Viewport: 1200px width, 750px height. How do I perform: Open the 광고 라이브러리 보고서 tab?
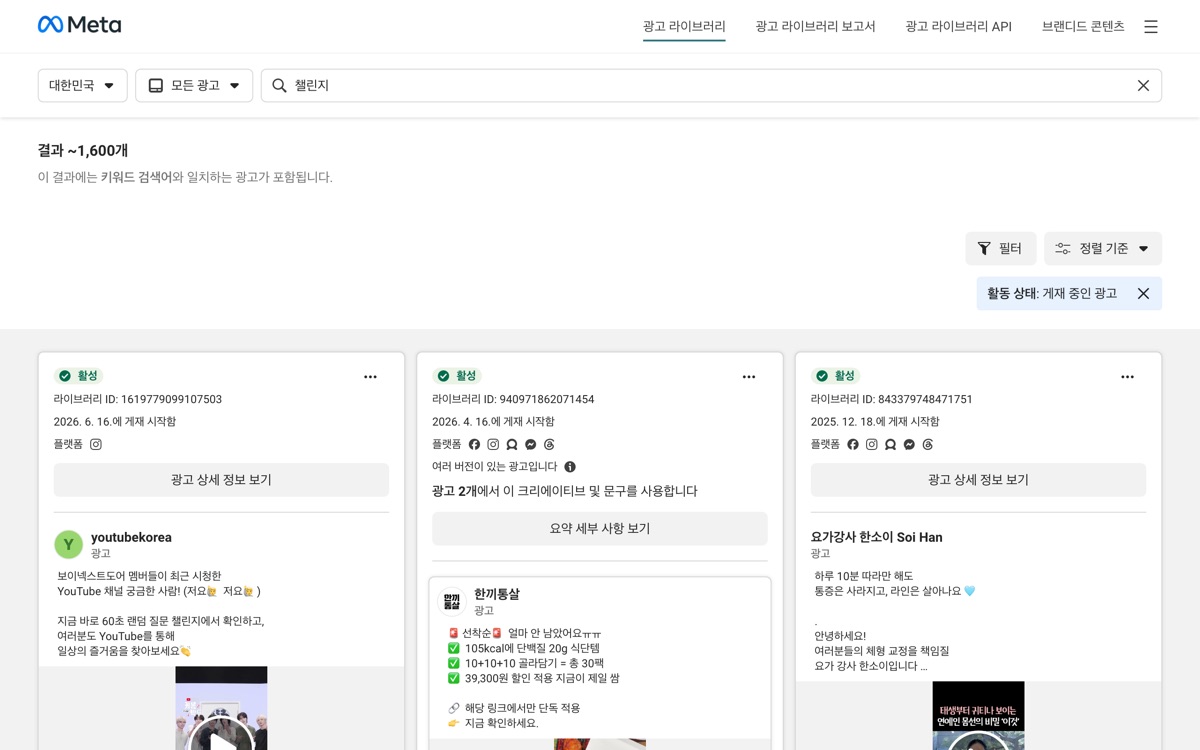pyautogui.click(x=815, y=26)
